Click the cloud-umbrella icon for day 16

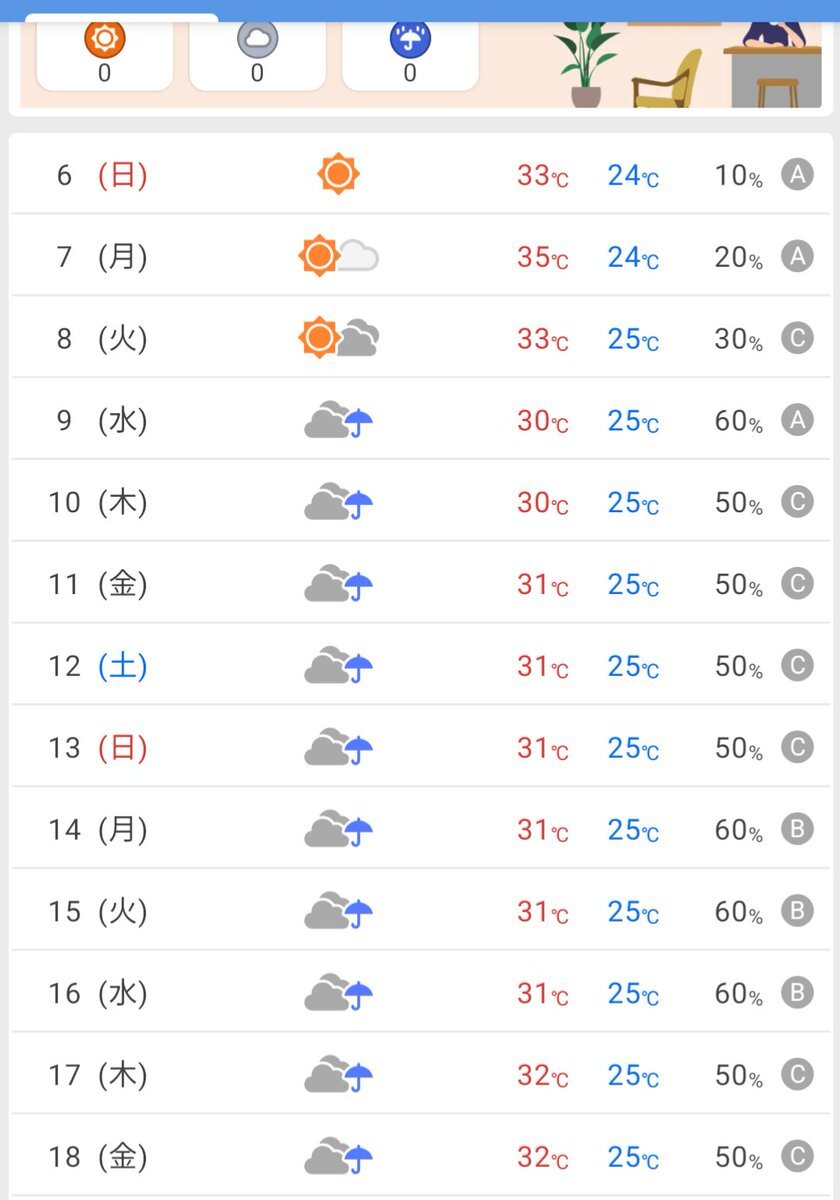coord(339,993)
